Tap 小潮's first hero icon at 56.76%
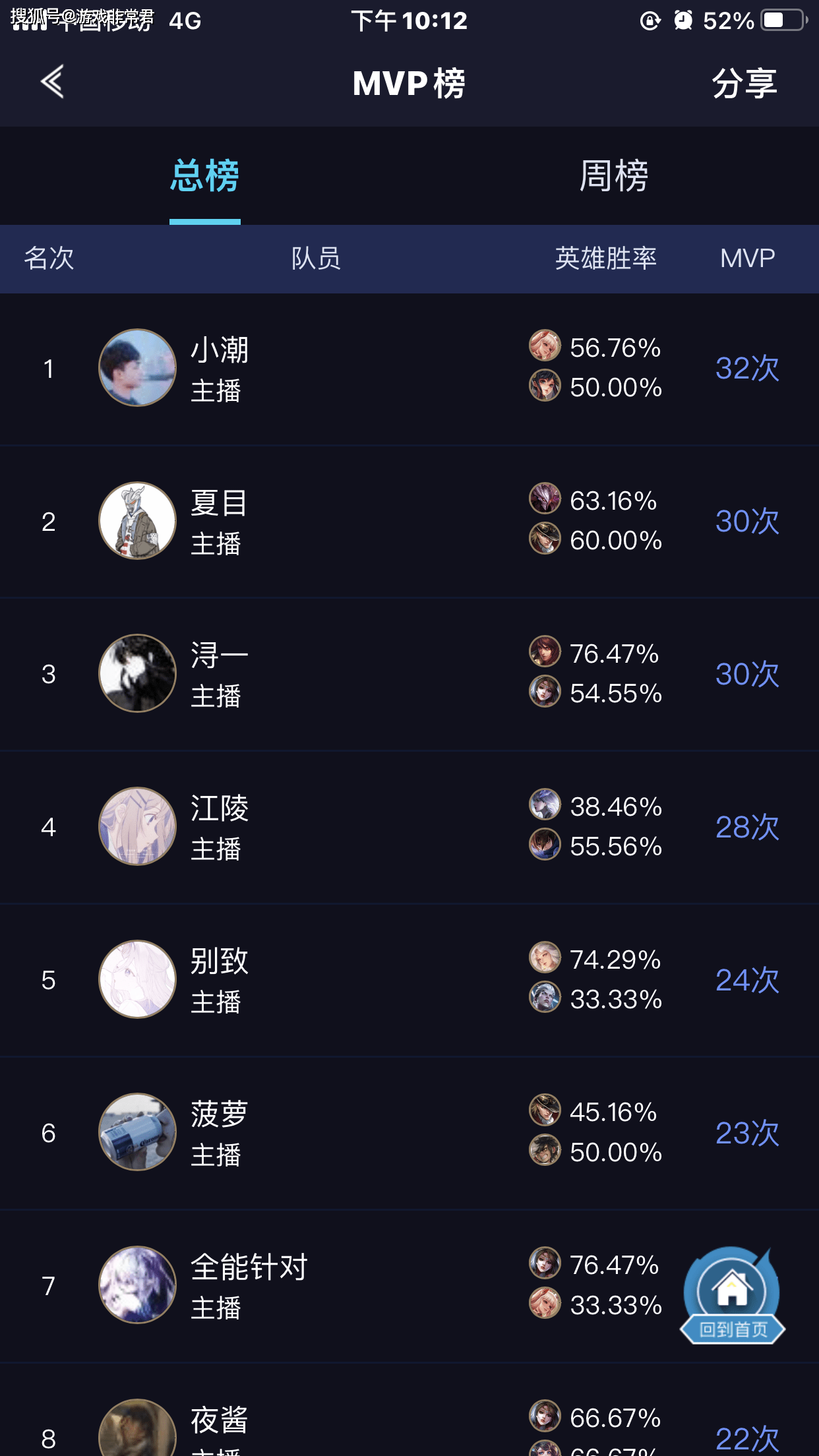Viewport: 819px width, 1456px height. [x=545, y=346]
